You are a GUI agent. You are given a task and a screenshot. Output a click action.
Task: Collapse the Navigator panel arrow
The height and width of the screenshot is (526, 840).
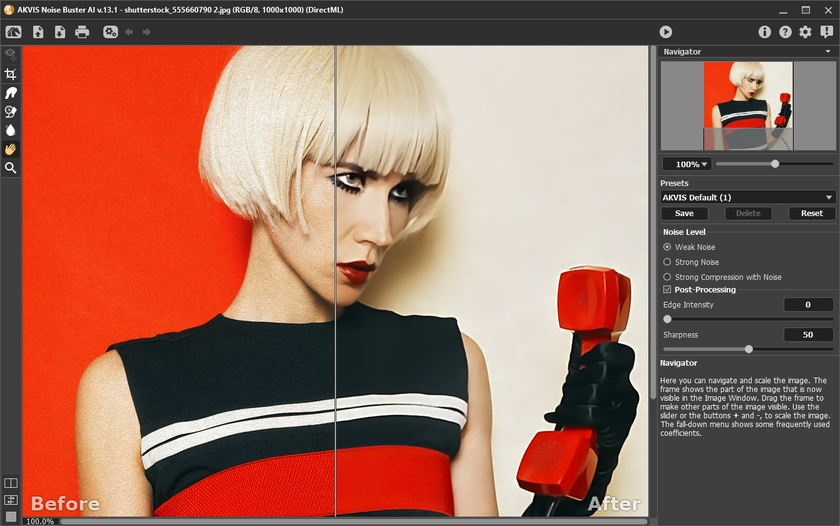[828, 51]
